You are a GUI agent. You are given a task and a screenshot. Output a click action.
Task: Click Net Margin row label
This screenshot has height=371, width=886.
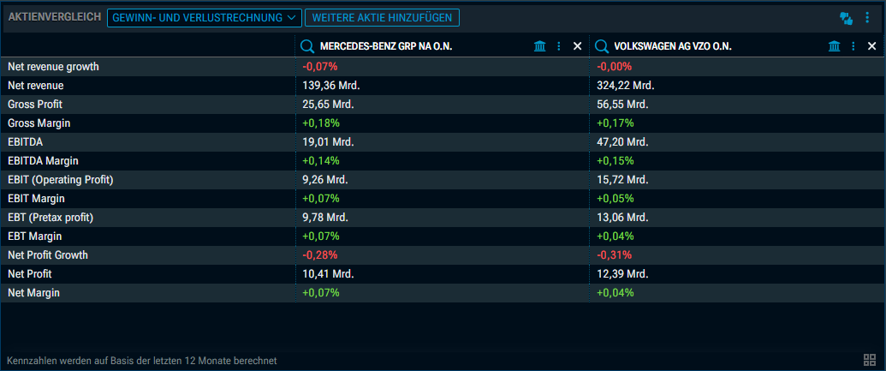click(x=33, y=293)
